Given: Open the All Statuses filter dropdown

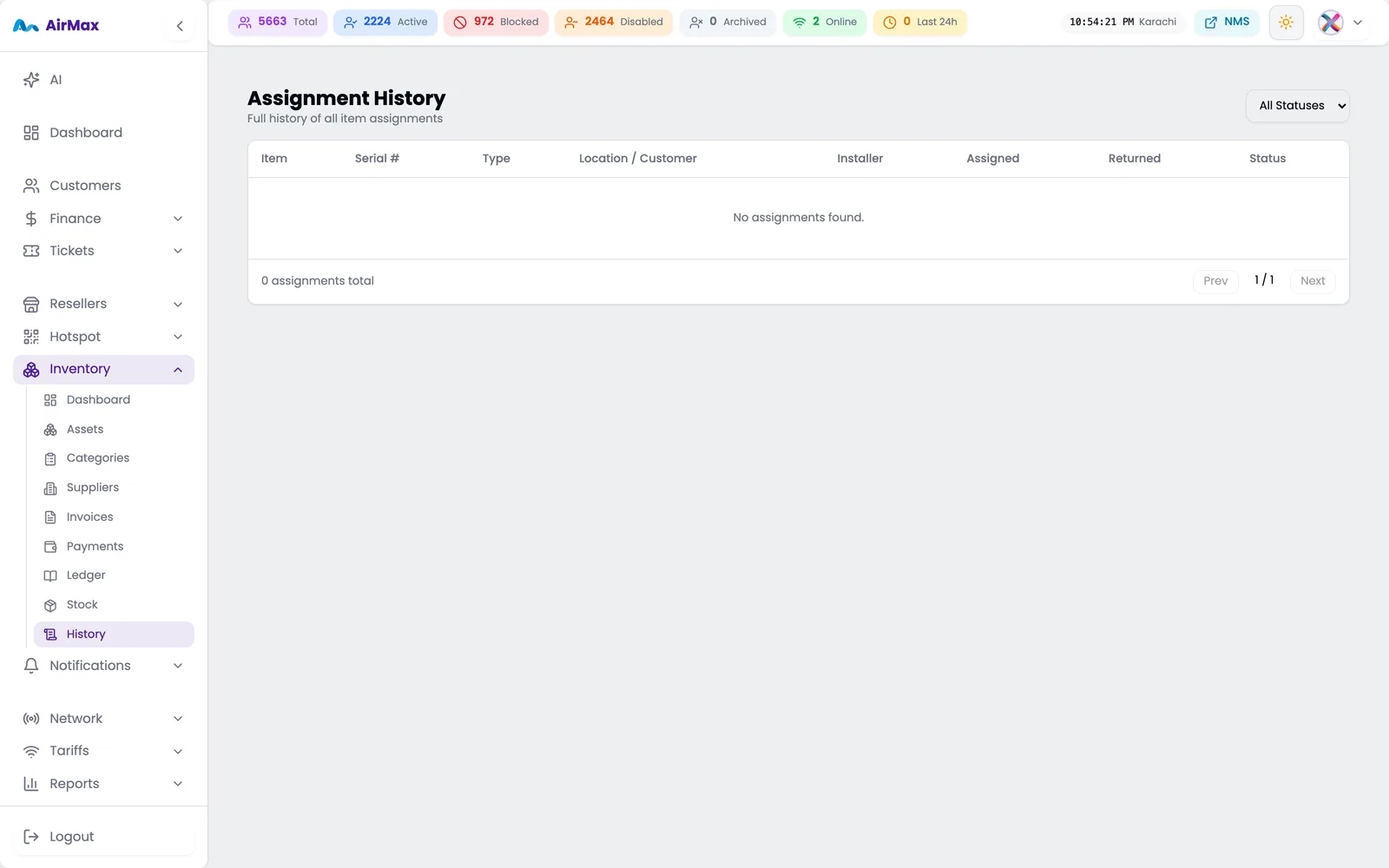Looking at the screenshot, I should [1298, 106].
